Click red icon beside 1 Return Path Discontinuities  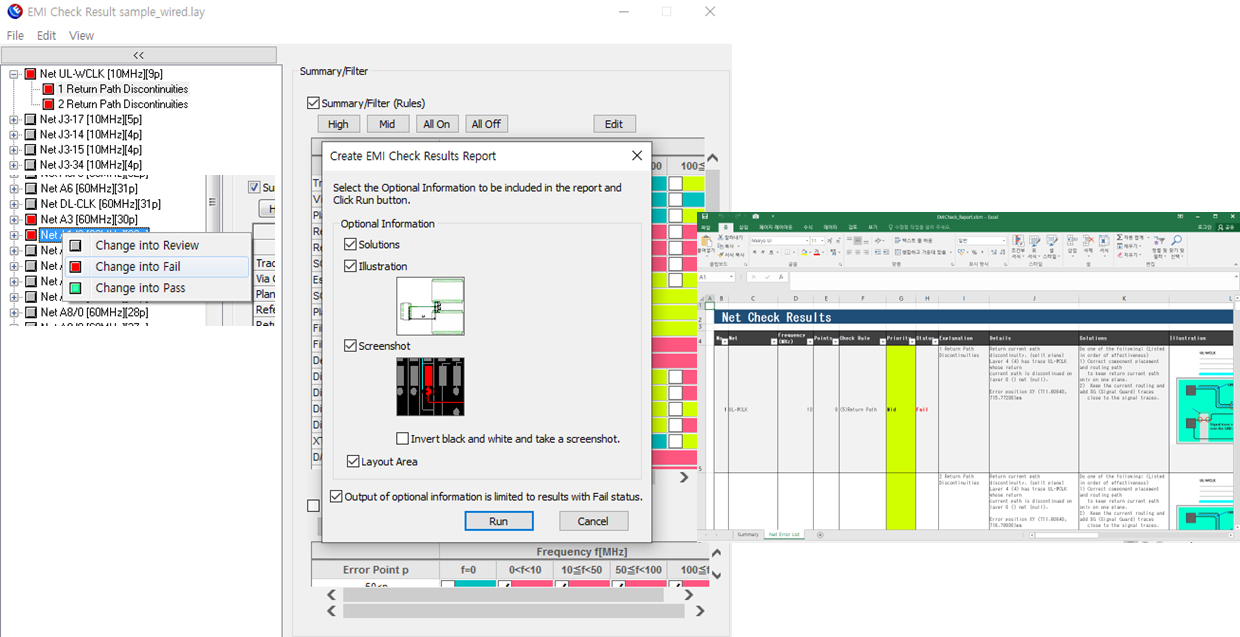48,89
